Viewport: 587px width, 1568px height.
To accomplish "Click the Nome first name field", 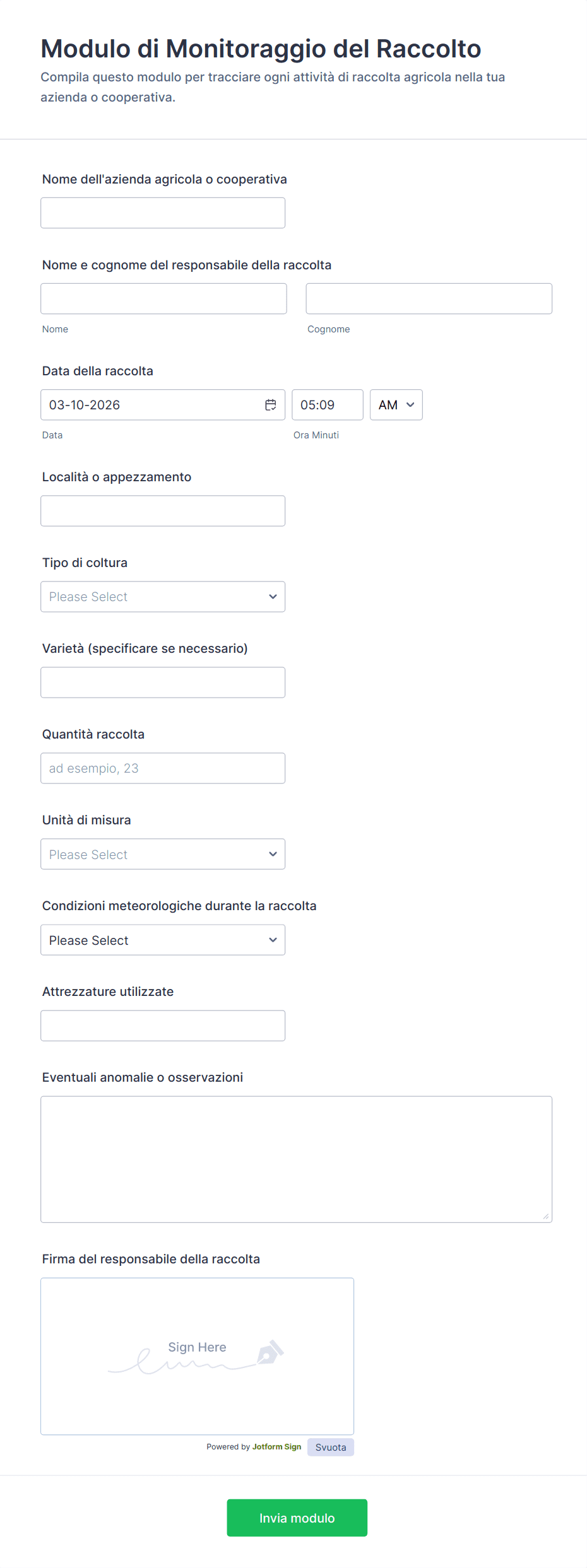I will coord(163,299).
